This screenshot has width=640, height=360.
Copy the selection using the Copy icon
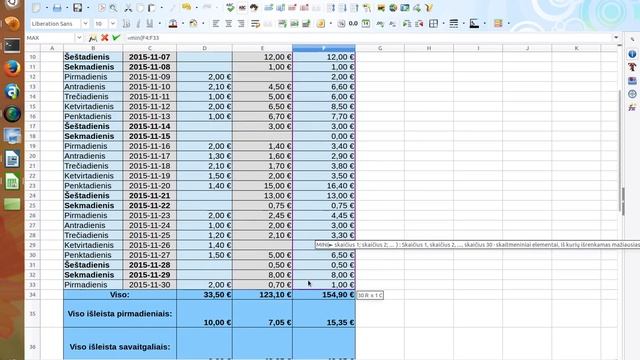(140, 8)
